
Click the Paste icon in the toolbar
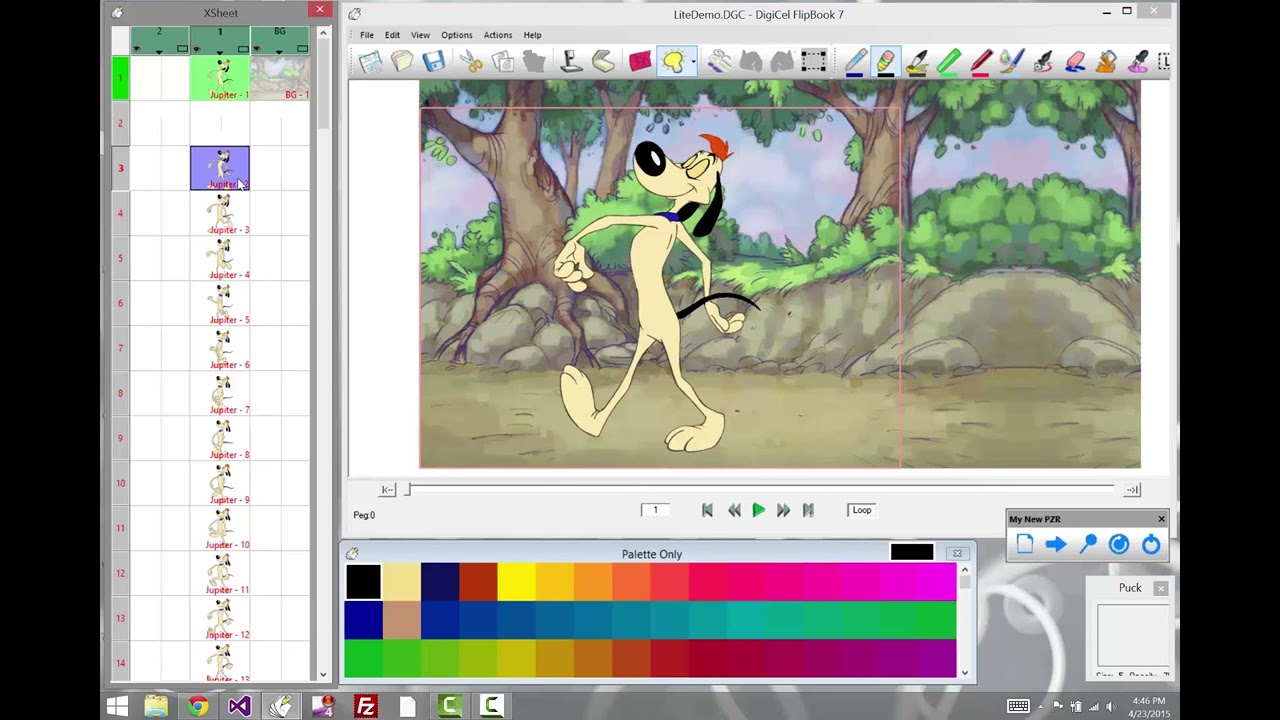[534, 62]
